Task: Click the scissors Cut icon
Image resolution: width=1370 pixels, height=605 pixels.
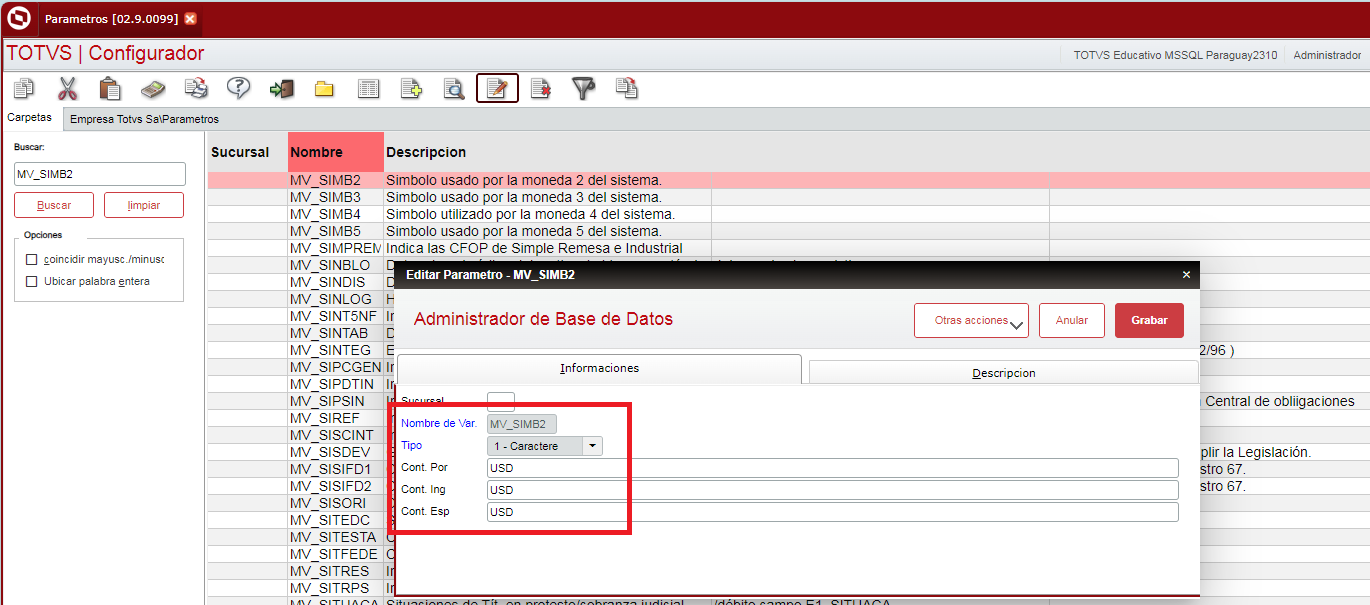Action: coord(67,89)
